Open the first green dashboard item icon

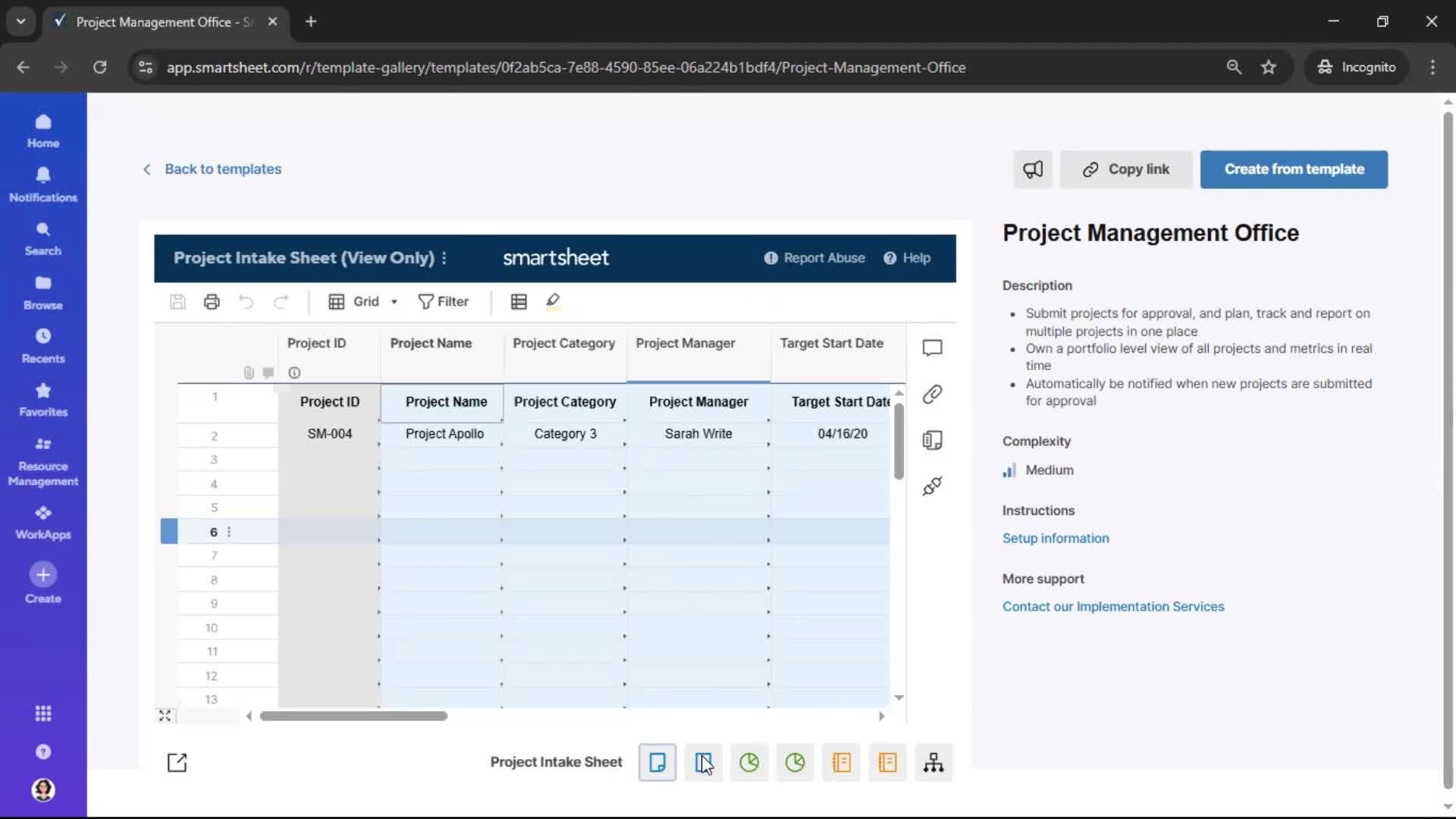tap(749, 762)
